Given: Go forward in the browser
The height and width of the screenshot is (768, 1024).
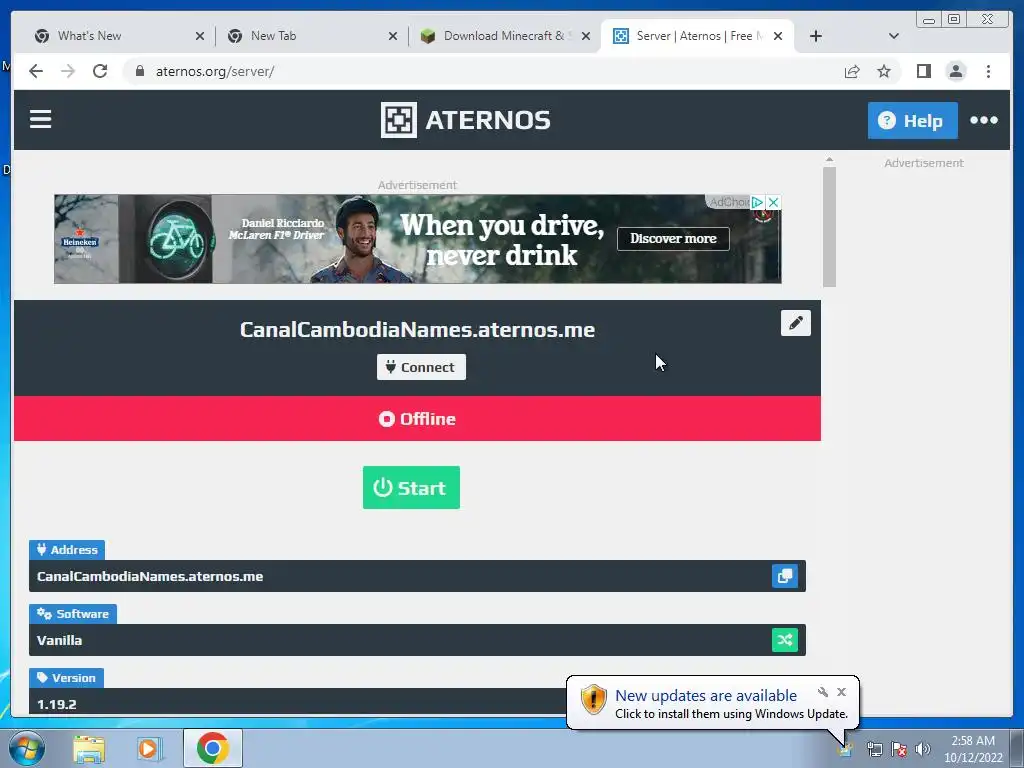Looking at the screenshot, I should pos(68,71).
